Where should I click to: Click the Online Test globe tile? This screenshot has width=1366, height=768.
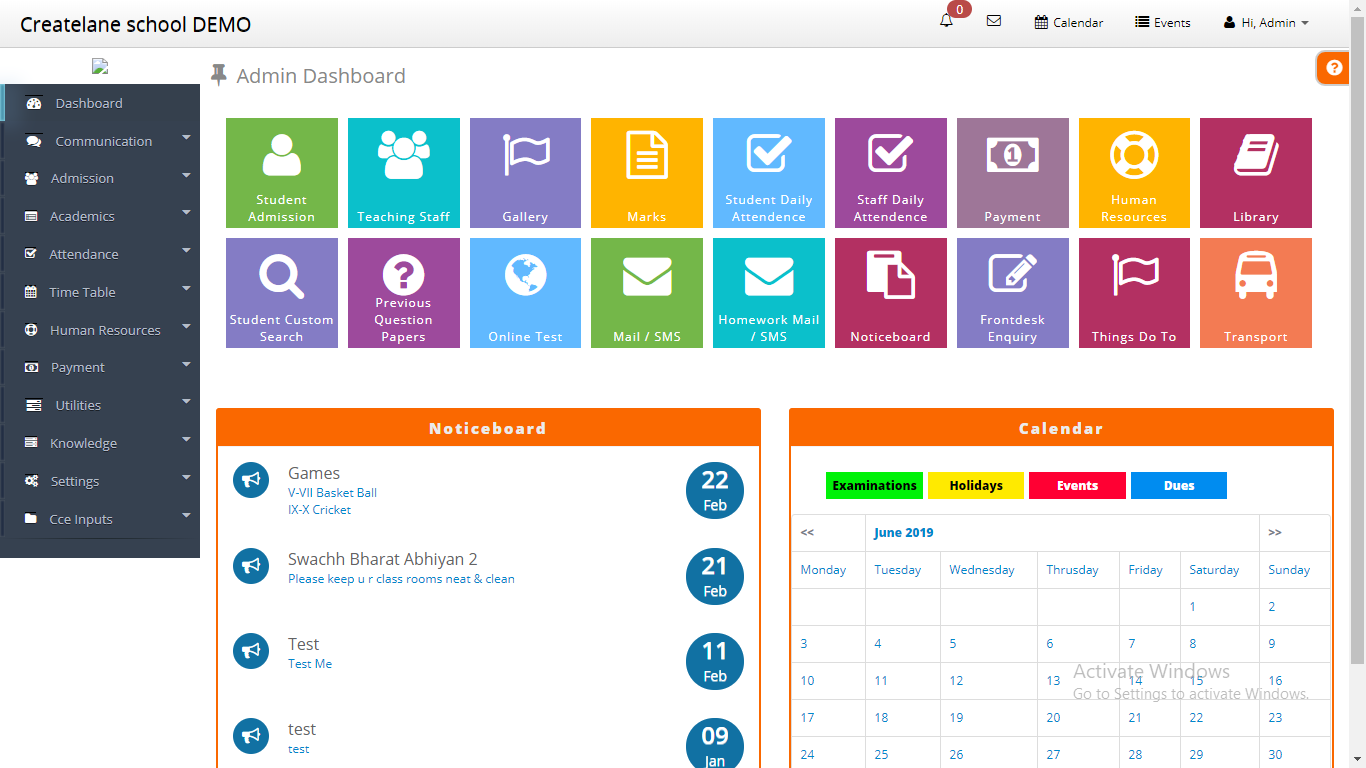coord(525,293)
